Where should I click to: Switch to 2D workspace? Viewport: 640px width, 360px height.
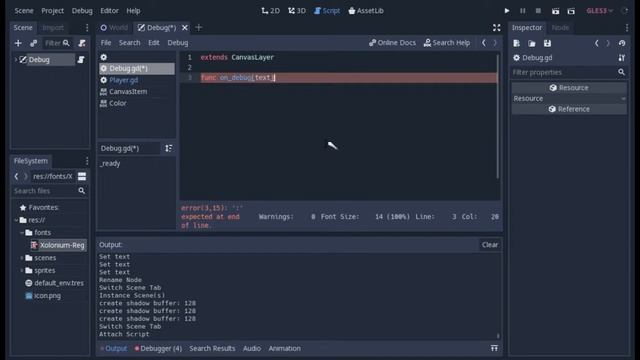coord(271,11)
